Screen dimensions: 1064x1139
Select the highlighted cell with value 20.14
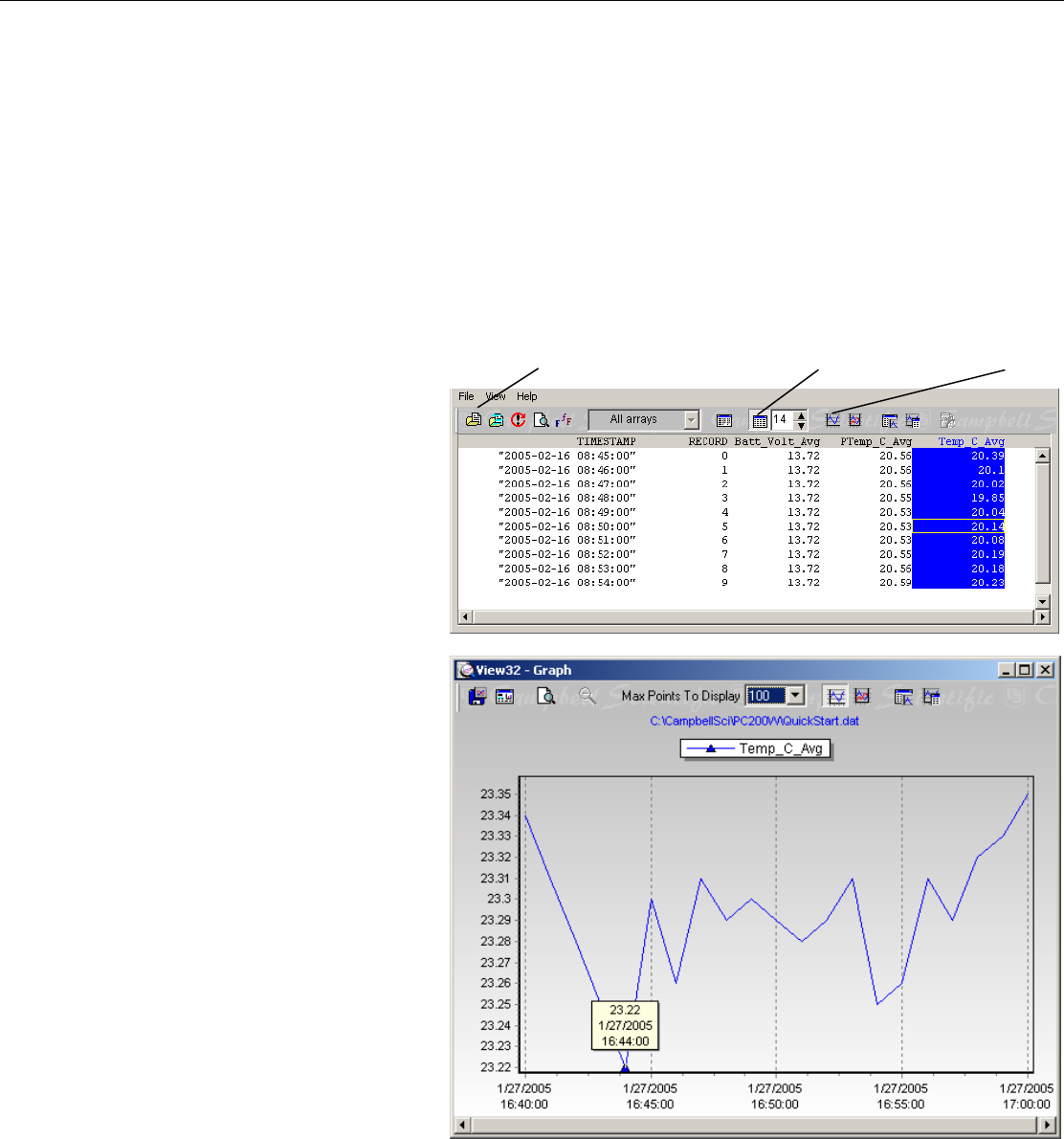(x=959, y=526)
